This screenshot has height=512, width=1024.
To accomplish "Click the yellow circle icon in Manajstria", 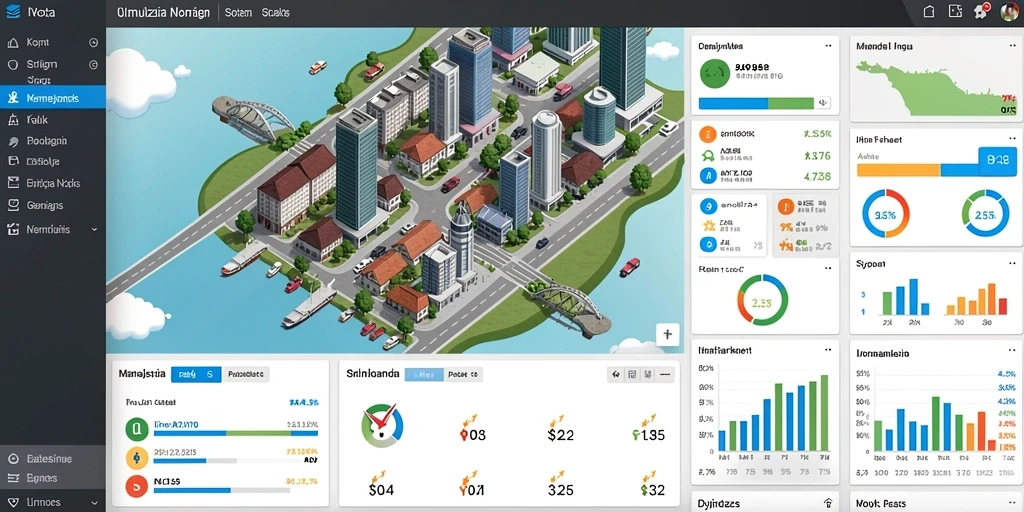I will [136, 459].
